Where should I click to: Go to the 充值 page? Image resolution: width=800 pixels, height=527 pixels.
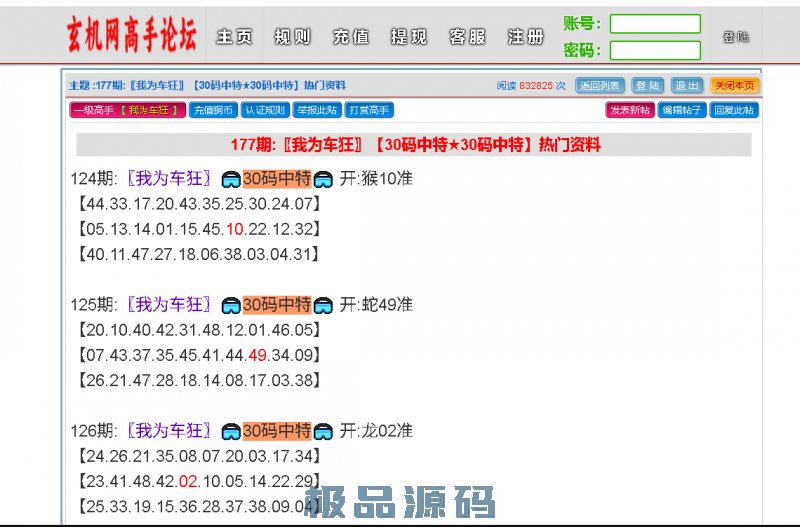[x=351, y=37]
